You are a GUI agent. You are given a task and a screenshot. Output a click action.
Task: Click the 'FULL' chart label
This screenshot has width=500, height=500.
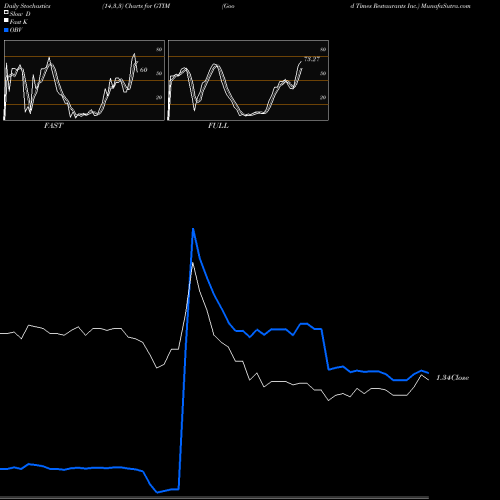point(218,126)
